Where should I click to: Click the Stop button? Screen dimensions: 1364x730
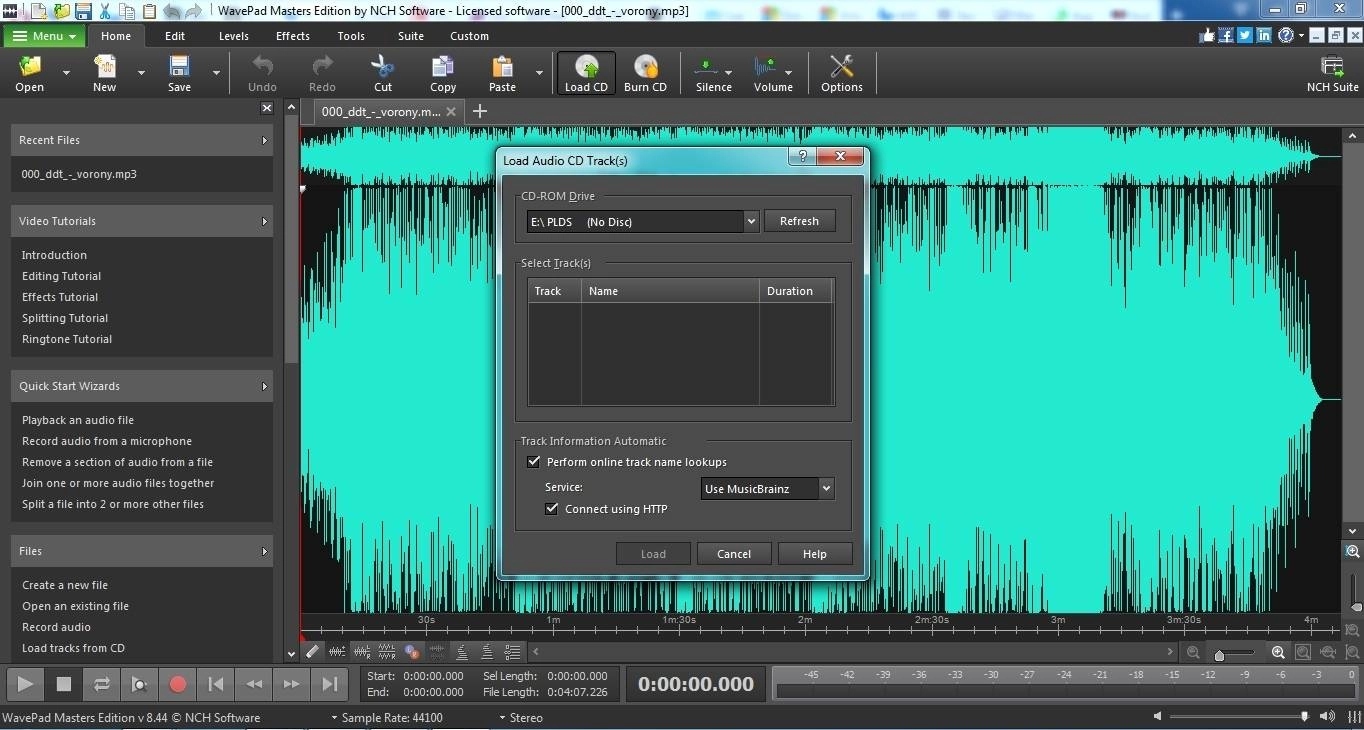pyautogui.click(x=63, y=684)
